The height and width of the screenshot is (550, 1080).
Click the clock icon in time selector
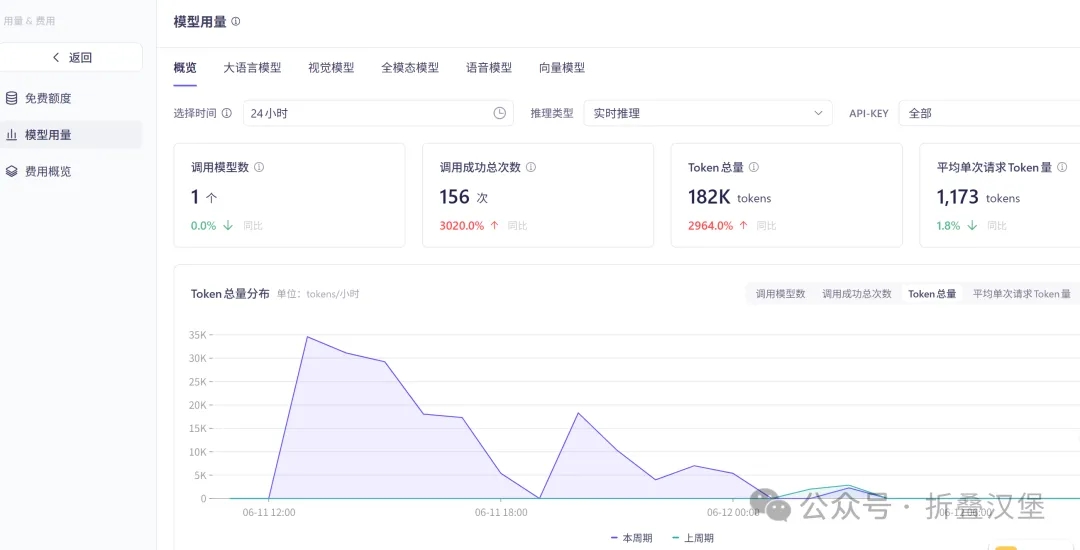pyautogui.click(x=500, y=113)
